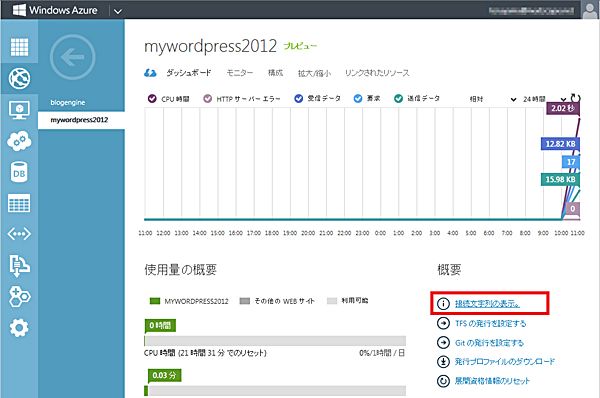Click the 2.02 秒 chart value label
This screenshot has width=600, height=398.
pos(562,108)
